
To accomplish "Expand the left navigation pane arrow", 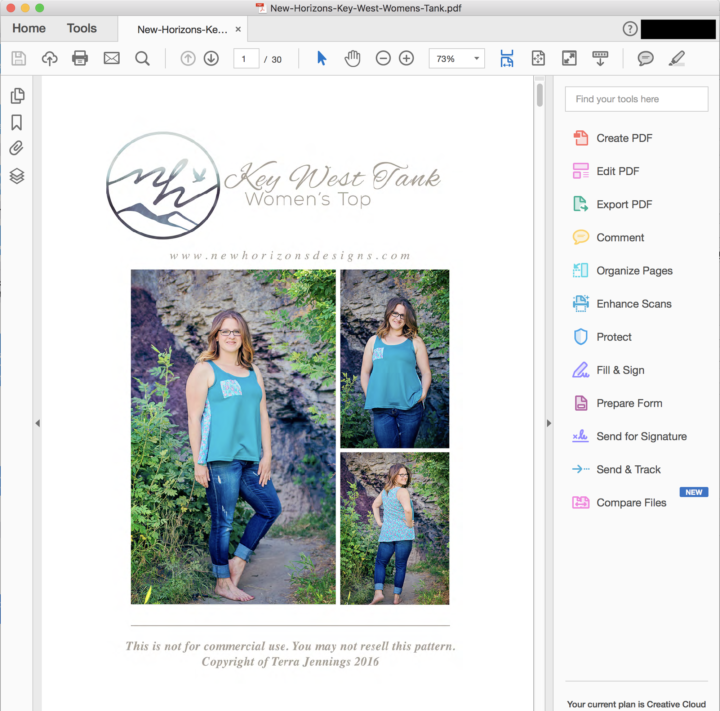I will (37, 423).
